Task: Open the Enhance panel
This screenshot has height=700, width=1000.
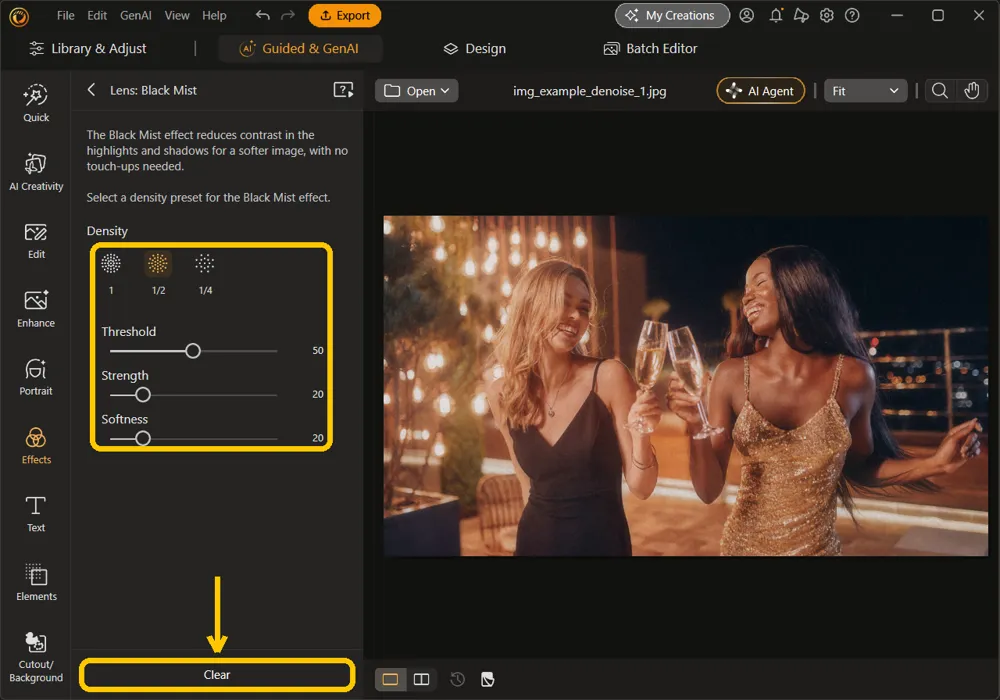Action: (x=36, y=309)
